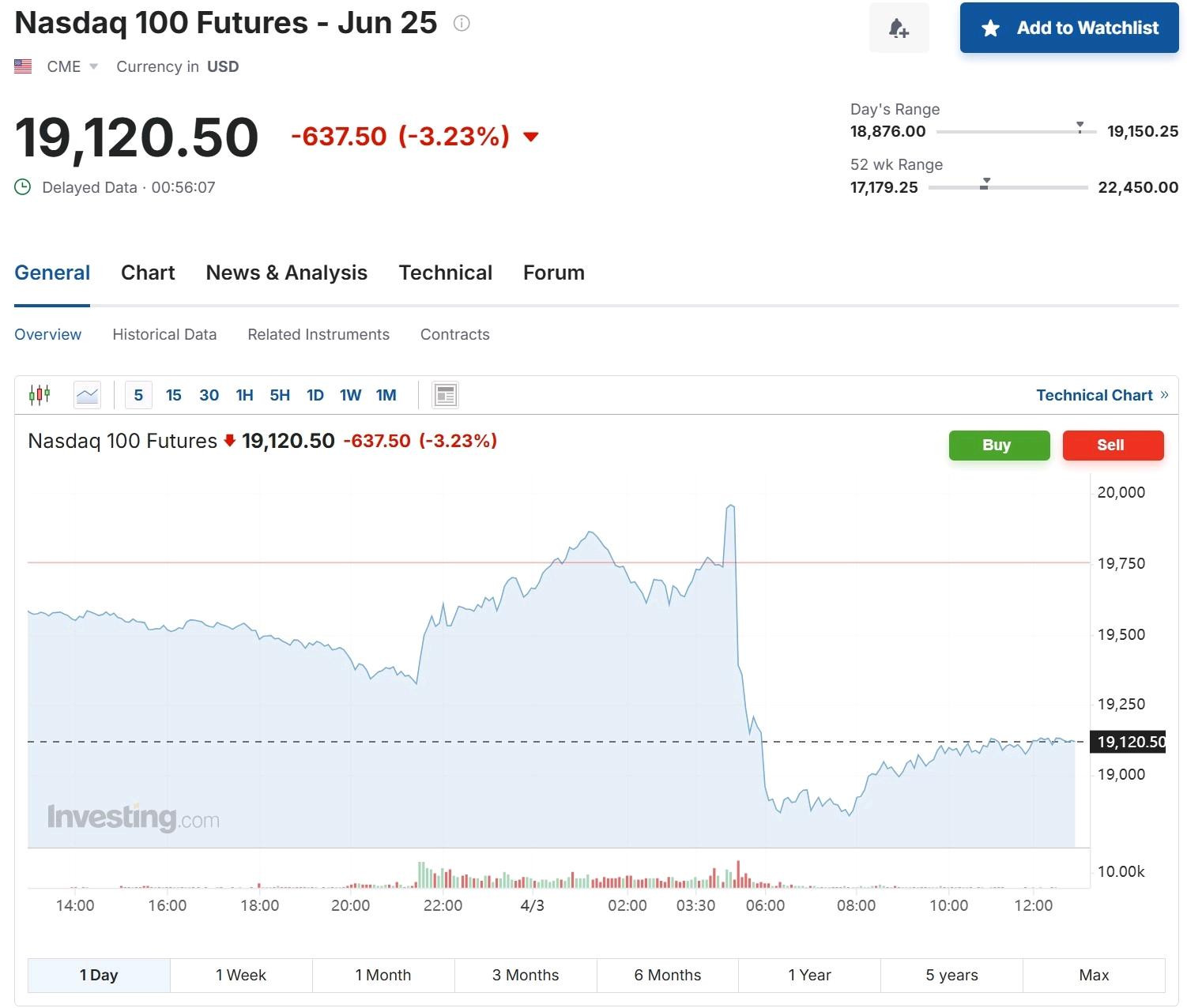Click the Day's Range slider marker

[1080, 126]
